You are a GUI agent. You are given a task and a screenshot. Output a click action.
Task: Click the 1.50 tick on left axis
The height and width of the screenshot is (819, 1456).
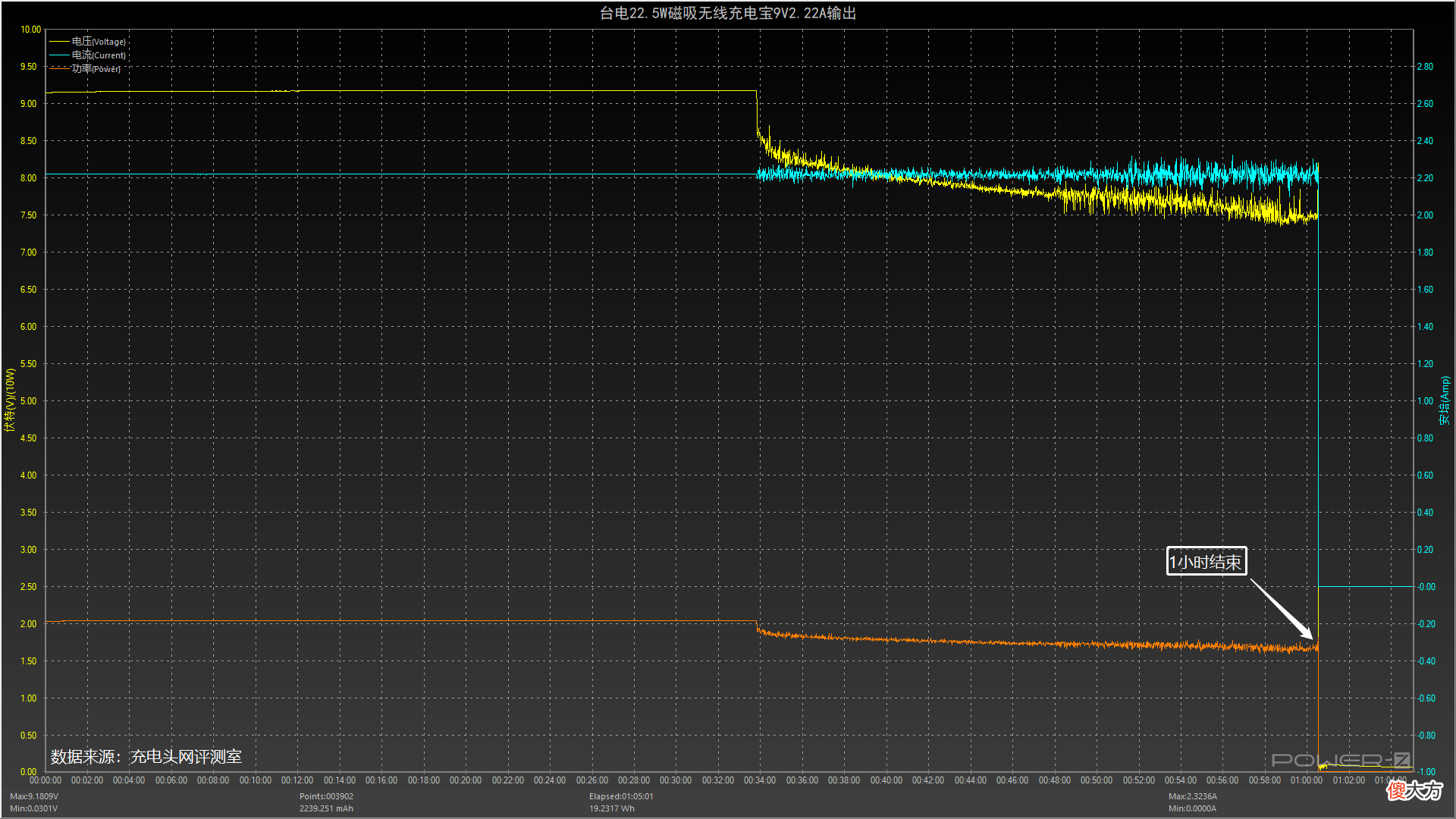pyautogui.click(x=29, y=661)
